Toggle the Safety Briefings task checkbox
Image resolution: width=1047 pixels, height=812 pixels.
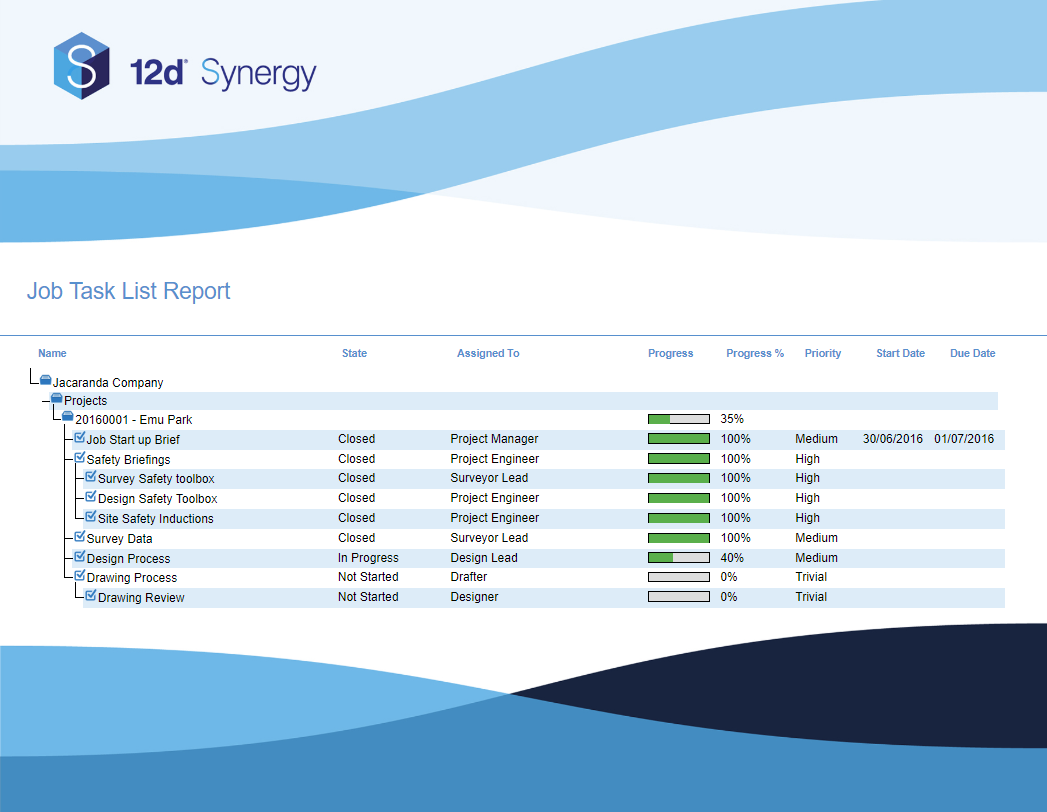pyautogui.click(x=80, y=458)
